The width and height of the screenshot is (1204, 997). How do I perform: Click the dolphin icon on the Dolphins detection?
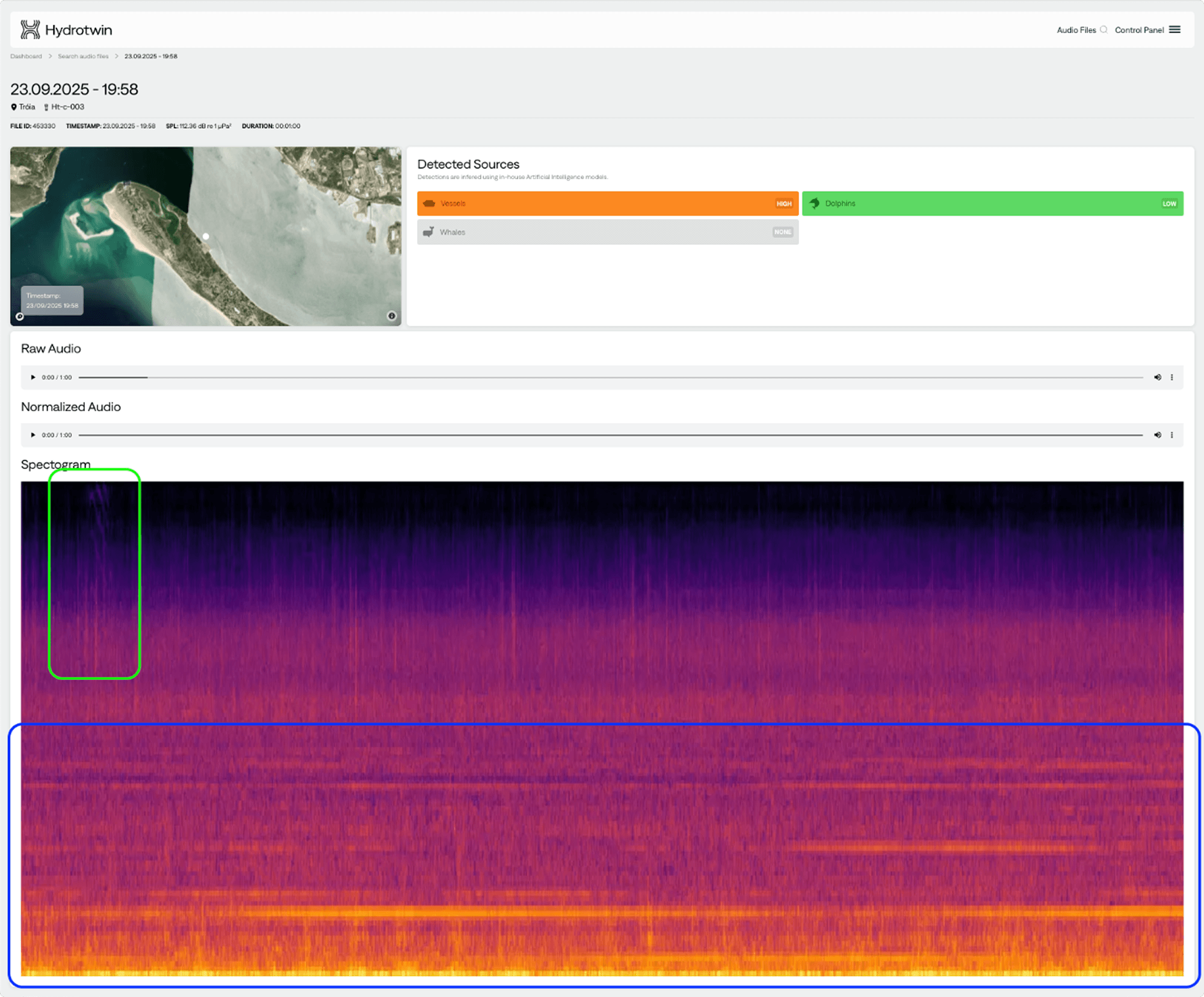click(x=815, y=203)
